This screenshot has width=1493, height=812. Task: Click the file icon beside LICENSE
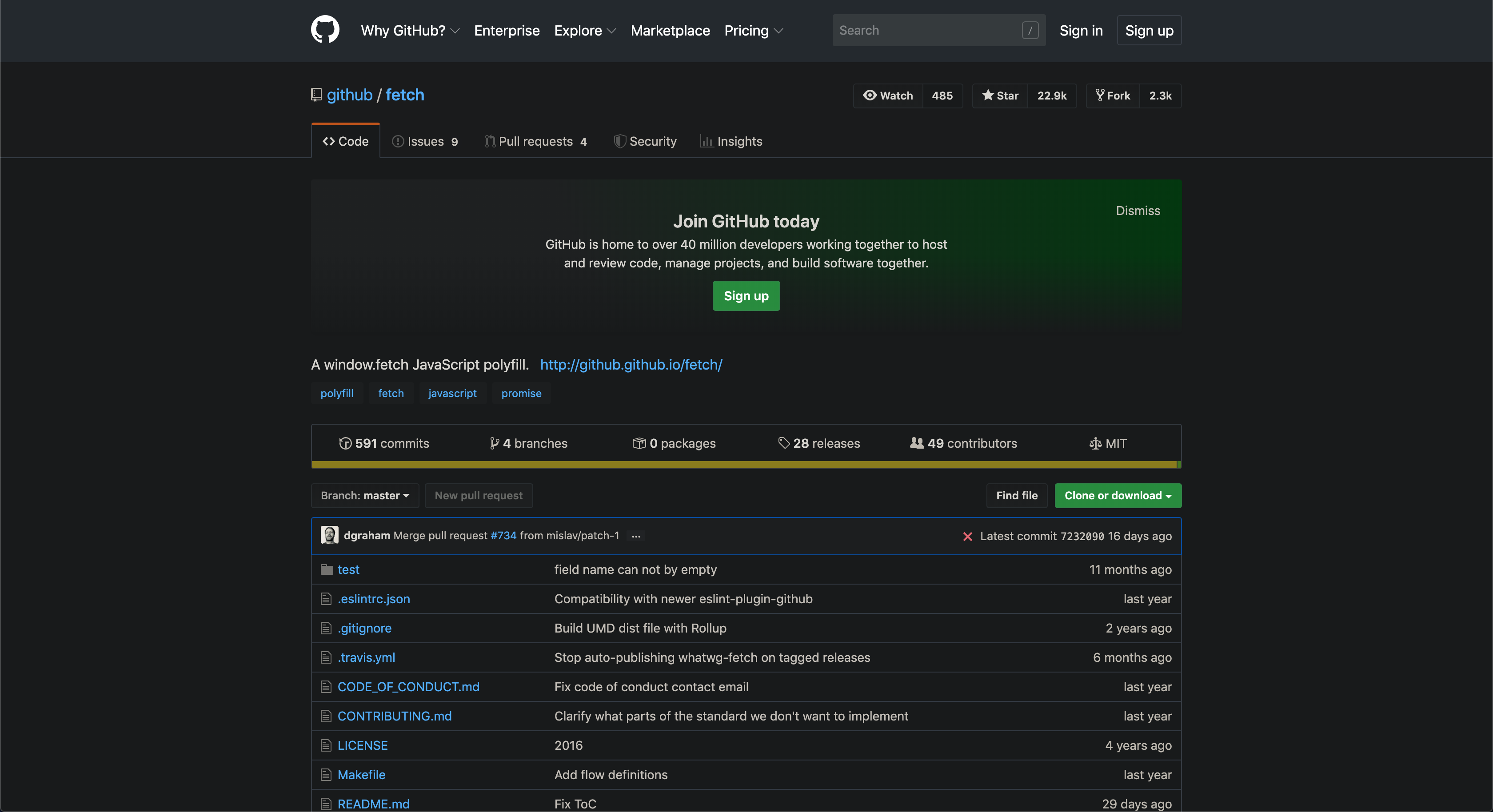326,745
